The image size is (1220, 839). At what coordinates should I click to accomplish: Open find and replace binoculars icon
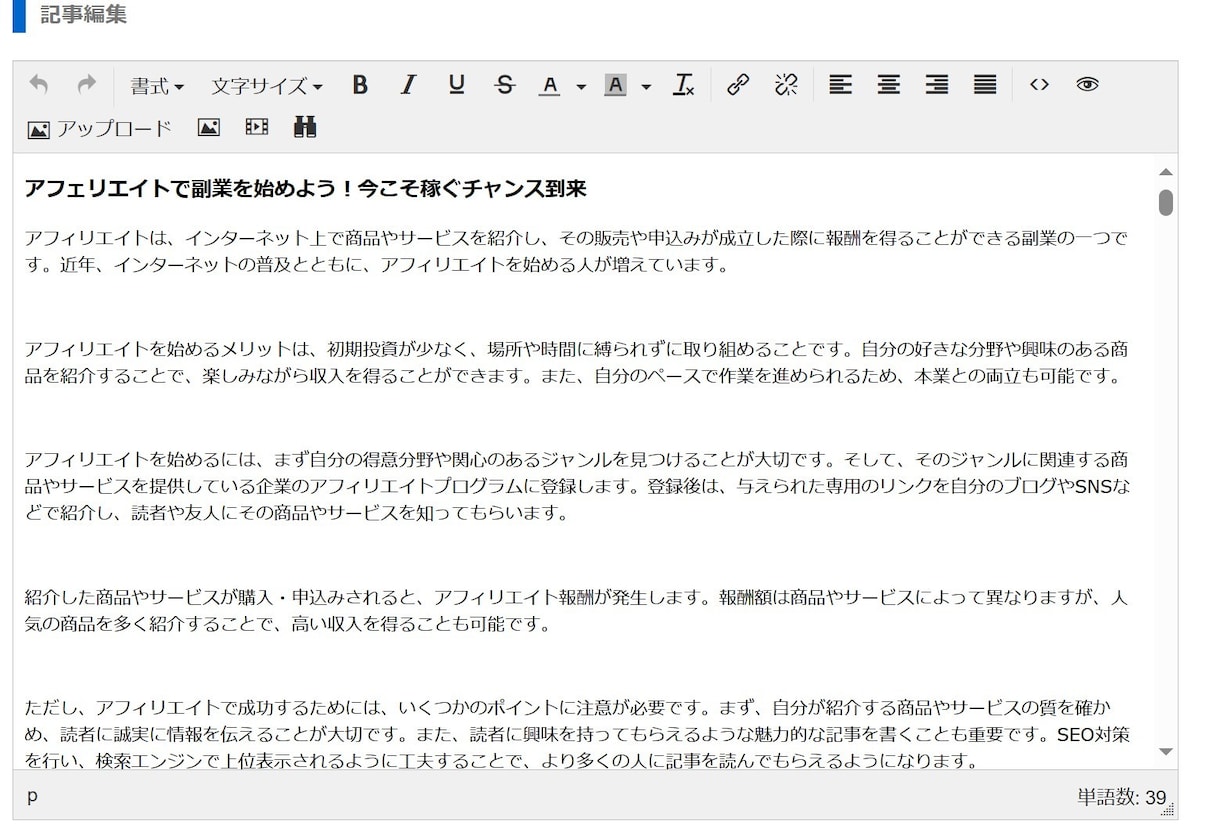[x=305, y=127]
